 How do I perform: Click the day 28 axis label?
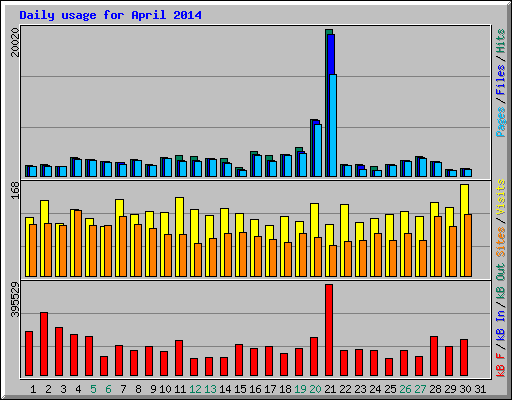[x=435, y=389]
